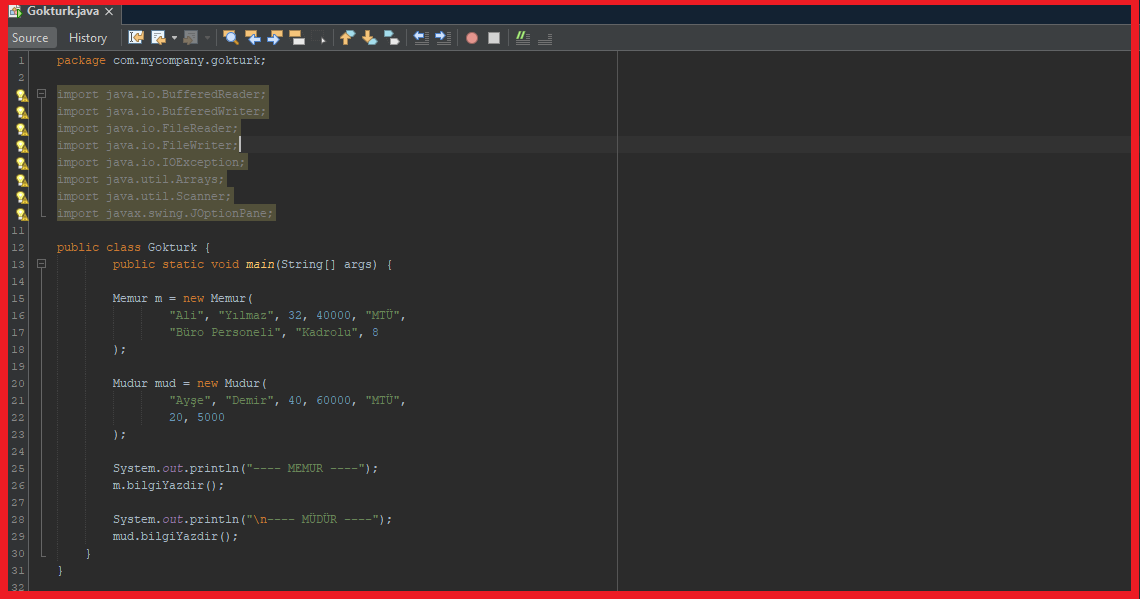Click the "\n---- MÜDÜR ----" string
Screen dimensions: 1140x599
pyautogui.click(x=313, y=519)
